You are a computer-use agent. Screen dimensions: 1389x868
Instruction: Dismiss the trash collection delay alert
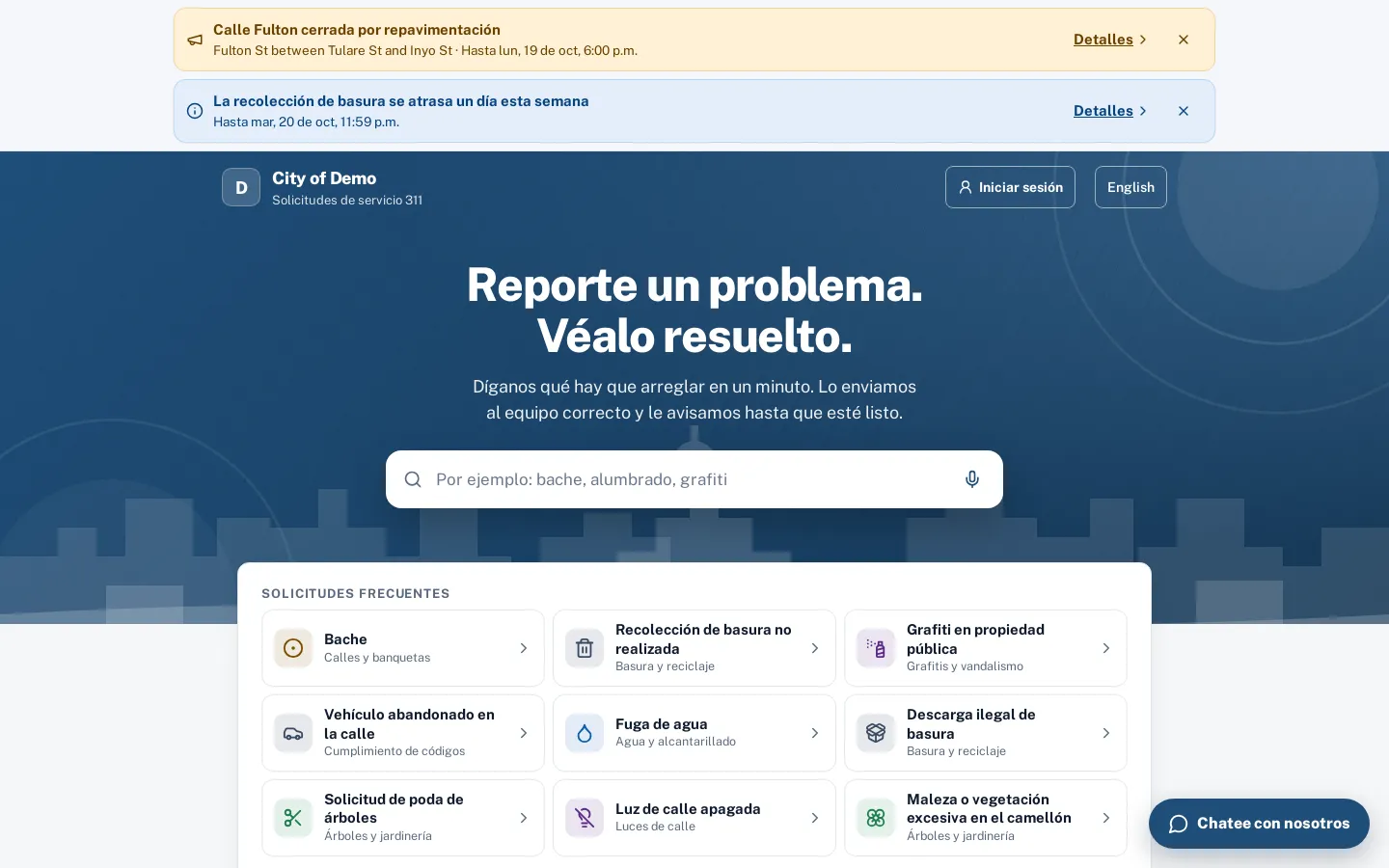[x=1184, y=111]
